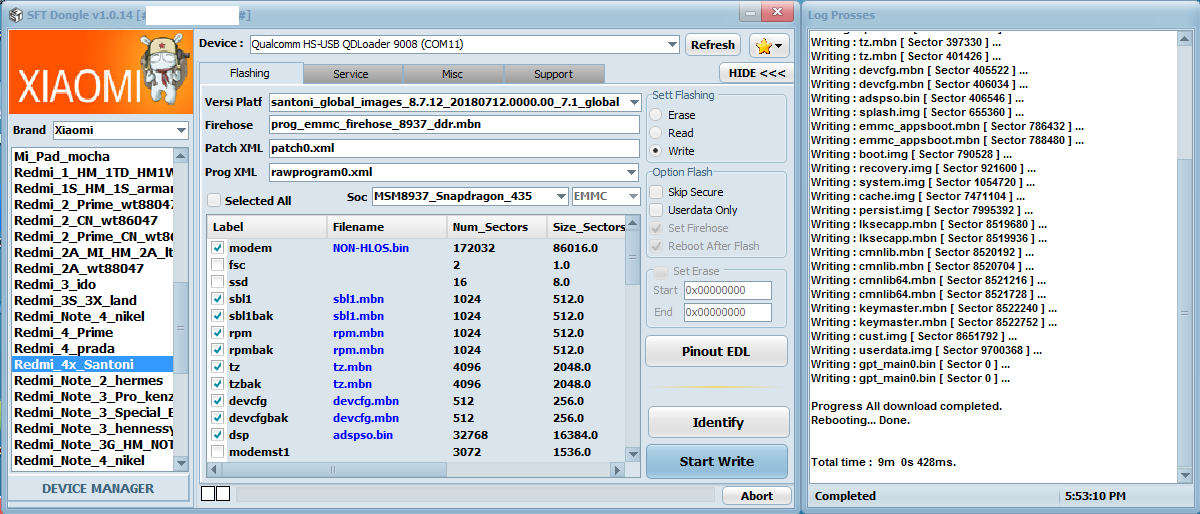The image size is (1200, 514).
Task: Select Redmi_3_ido device
Action: coord(92,284)
